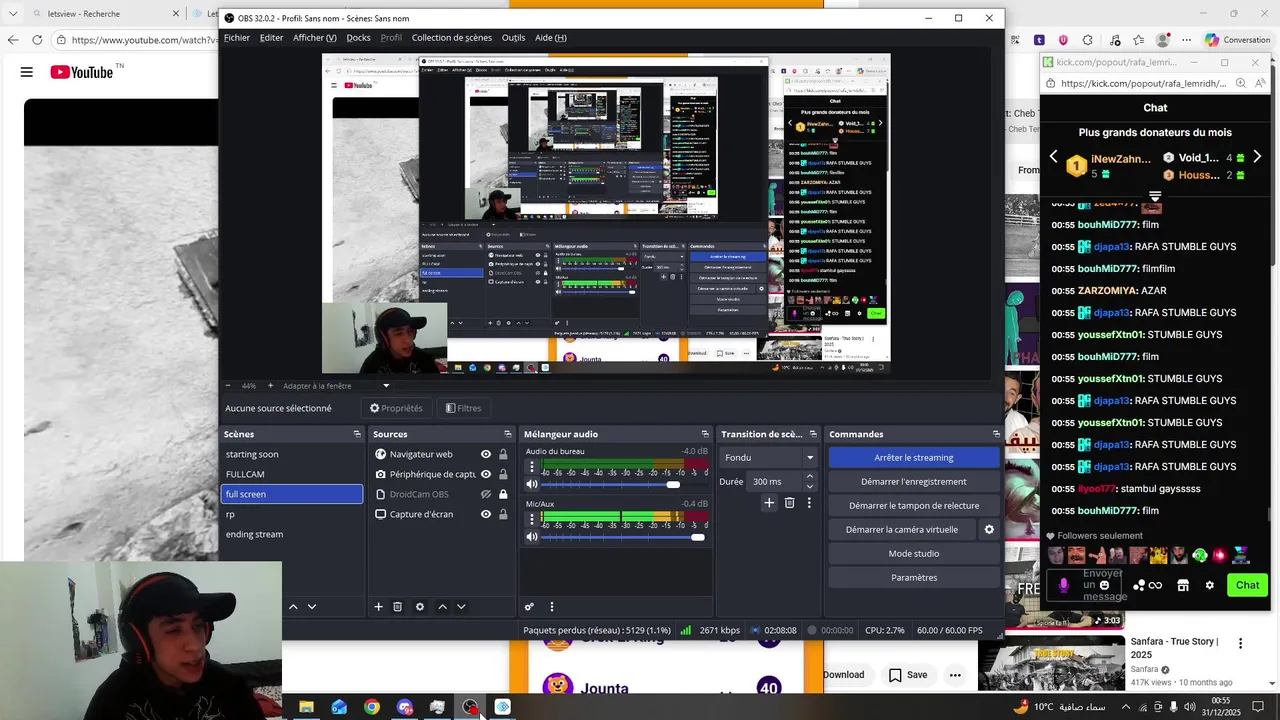This screenshot has height=720, width=1280.
Task: Show next top donors in Kick chat
Action: point(1257,157)
